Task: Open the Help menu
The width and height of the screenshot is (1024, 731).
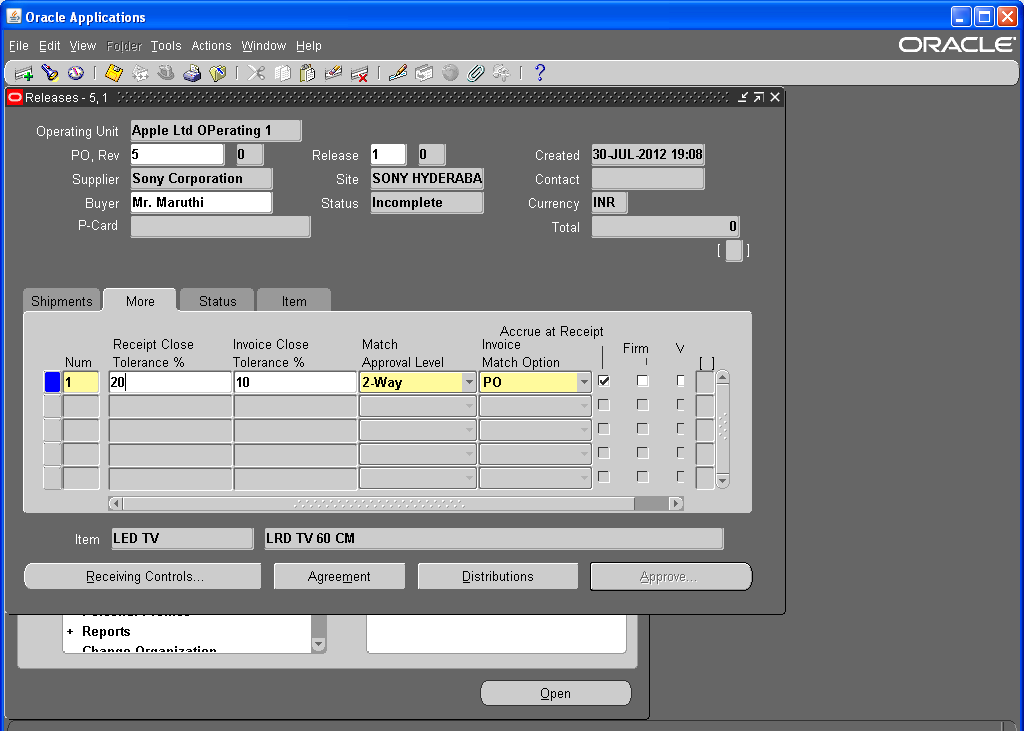Action: click(309, 46)
